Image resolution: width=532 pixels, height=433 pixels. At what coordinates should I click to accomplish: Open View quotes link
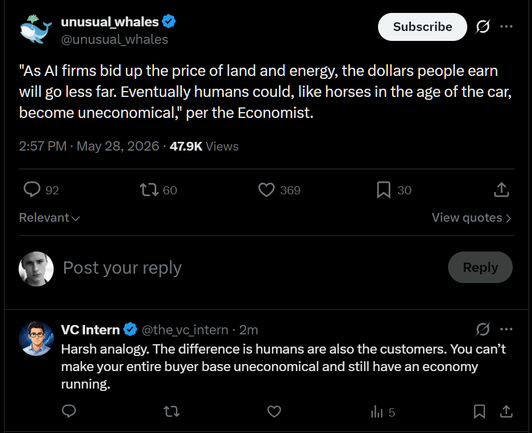point(471,218)
